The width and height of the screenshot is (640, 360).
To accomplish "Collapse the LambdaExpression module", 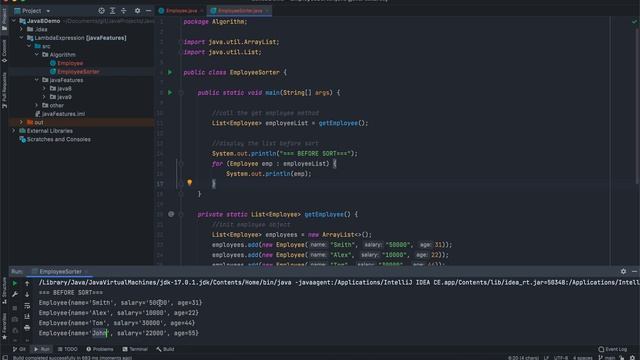I will coord(22,38).
